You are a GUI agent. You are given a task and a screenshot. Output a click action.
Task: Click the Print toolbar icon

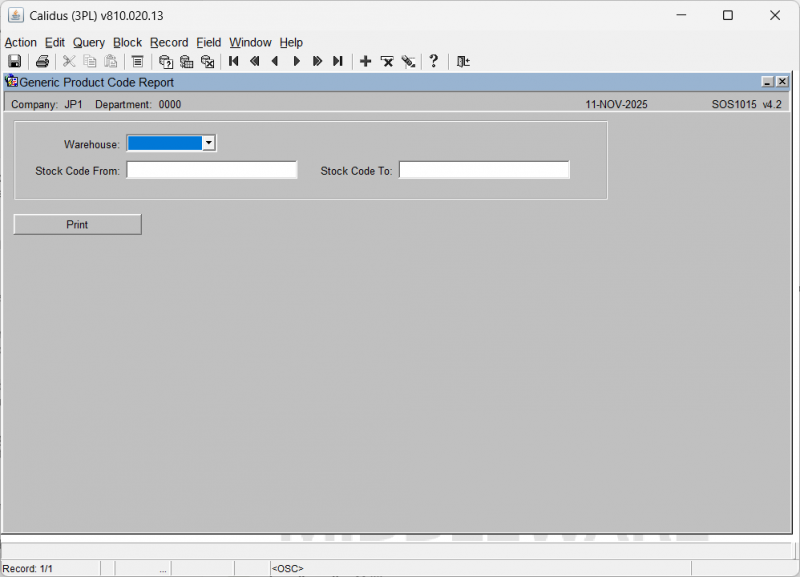(42, 62)
